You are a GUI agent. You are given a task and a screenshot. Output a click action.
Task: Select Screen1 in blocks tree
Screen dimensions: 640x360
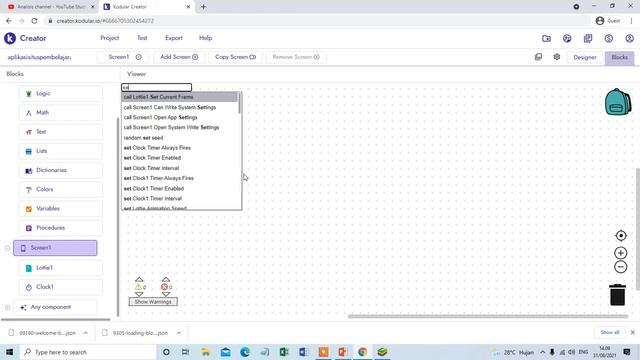pos(55,248)
